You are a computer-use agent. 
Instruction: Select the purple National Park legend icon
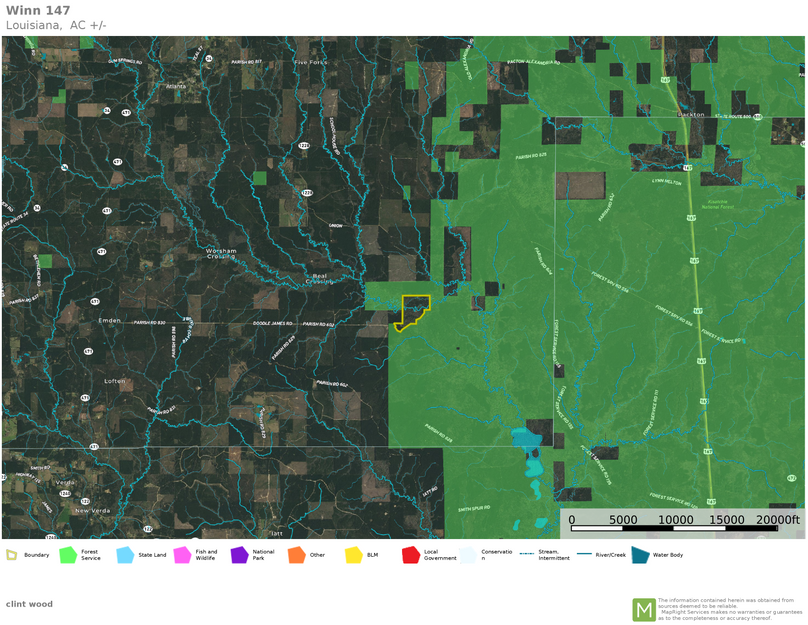coord(239,554)
